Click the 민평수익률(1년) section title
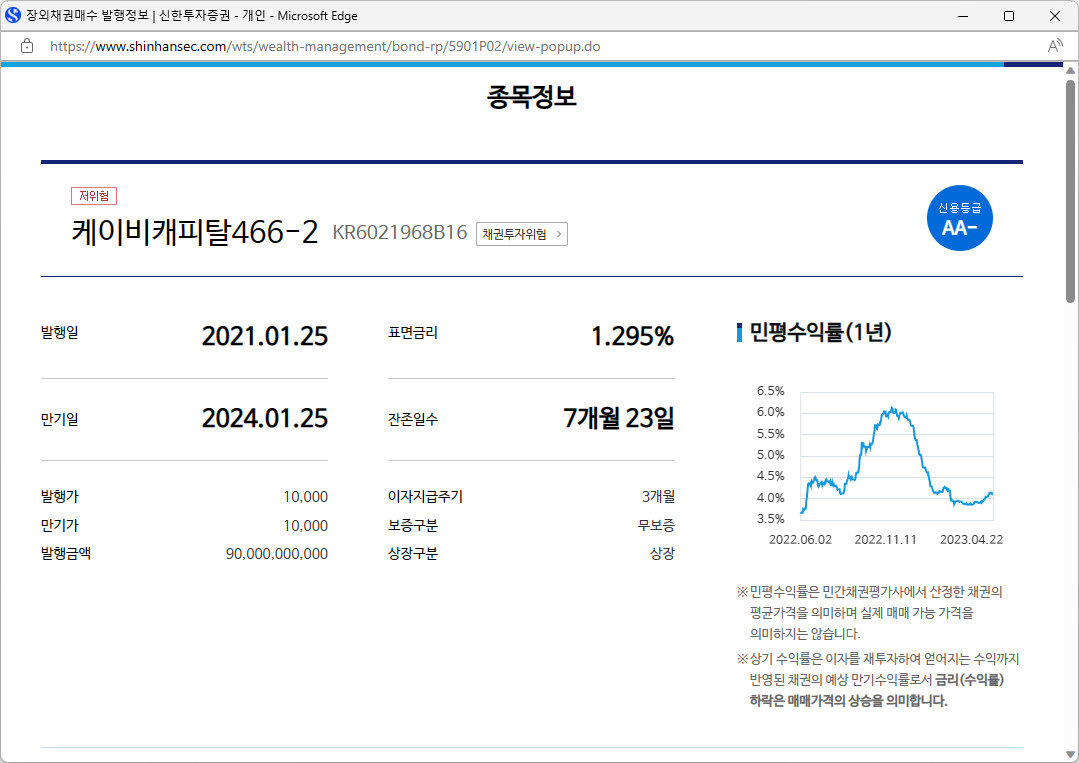Viewport: 1079px width, 763px height. (820, 332)
